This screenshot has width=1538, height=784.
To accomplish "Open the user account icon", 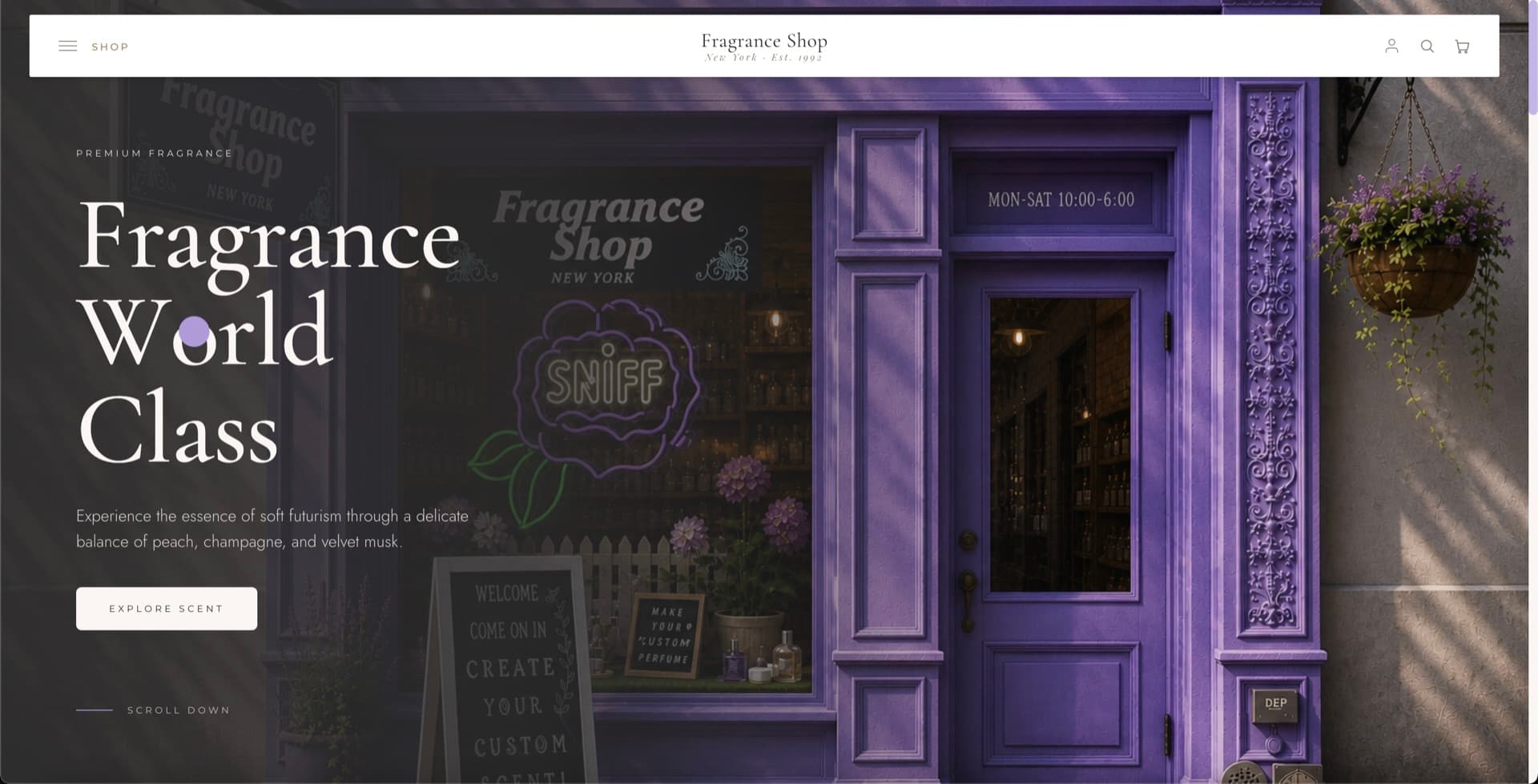I will [x=1391, y=46].
